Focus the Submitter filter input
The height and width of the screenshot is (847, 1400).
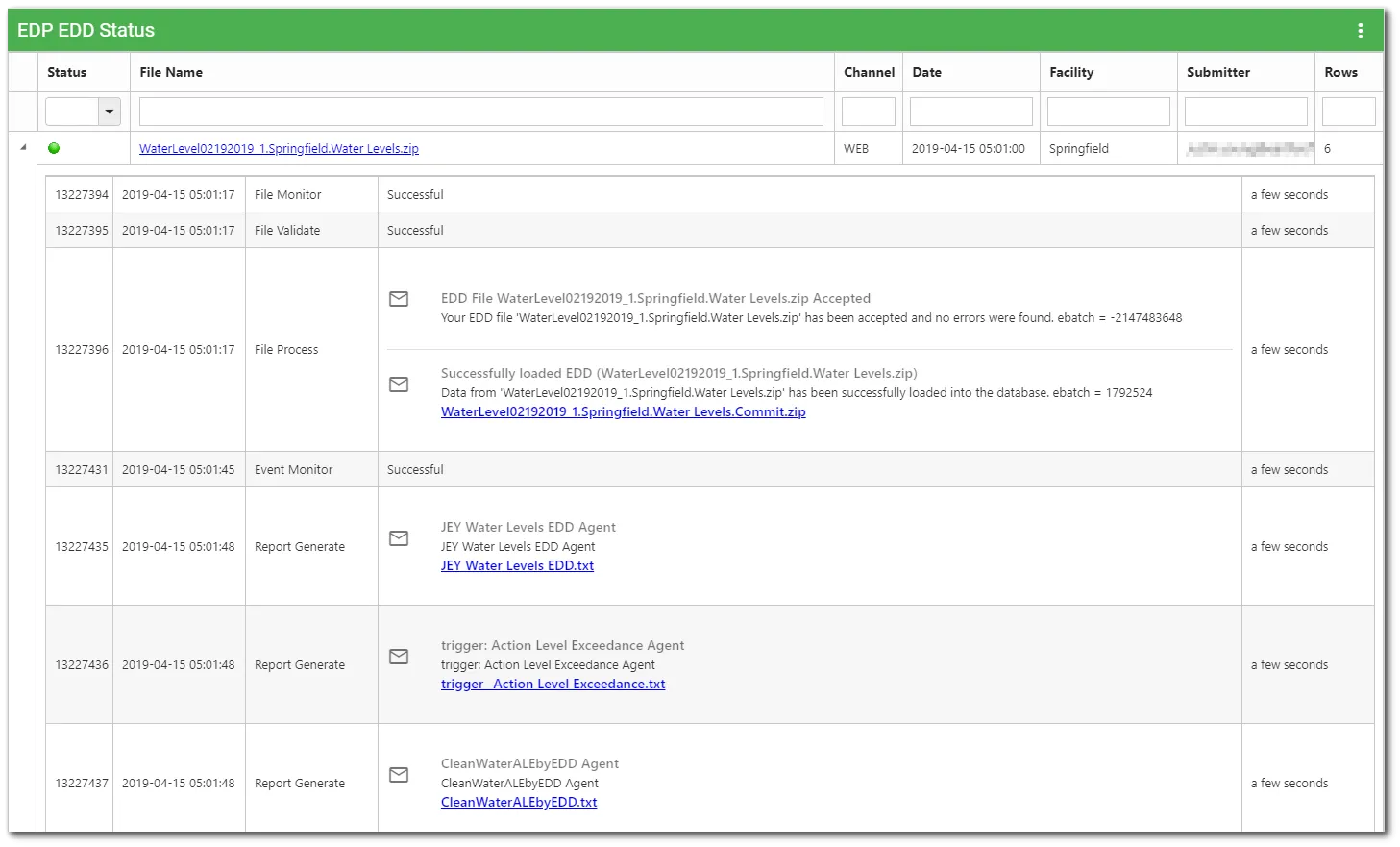tap(1246, 112)
